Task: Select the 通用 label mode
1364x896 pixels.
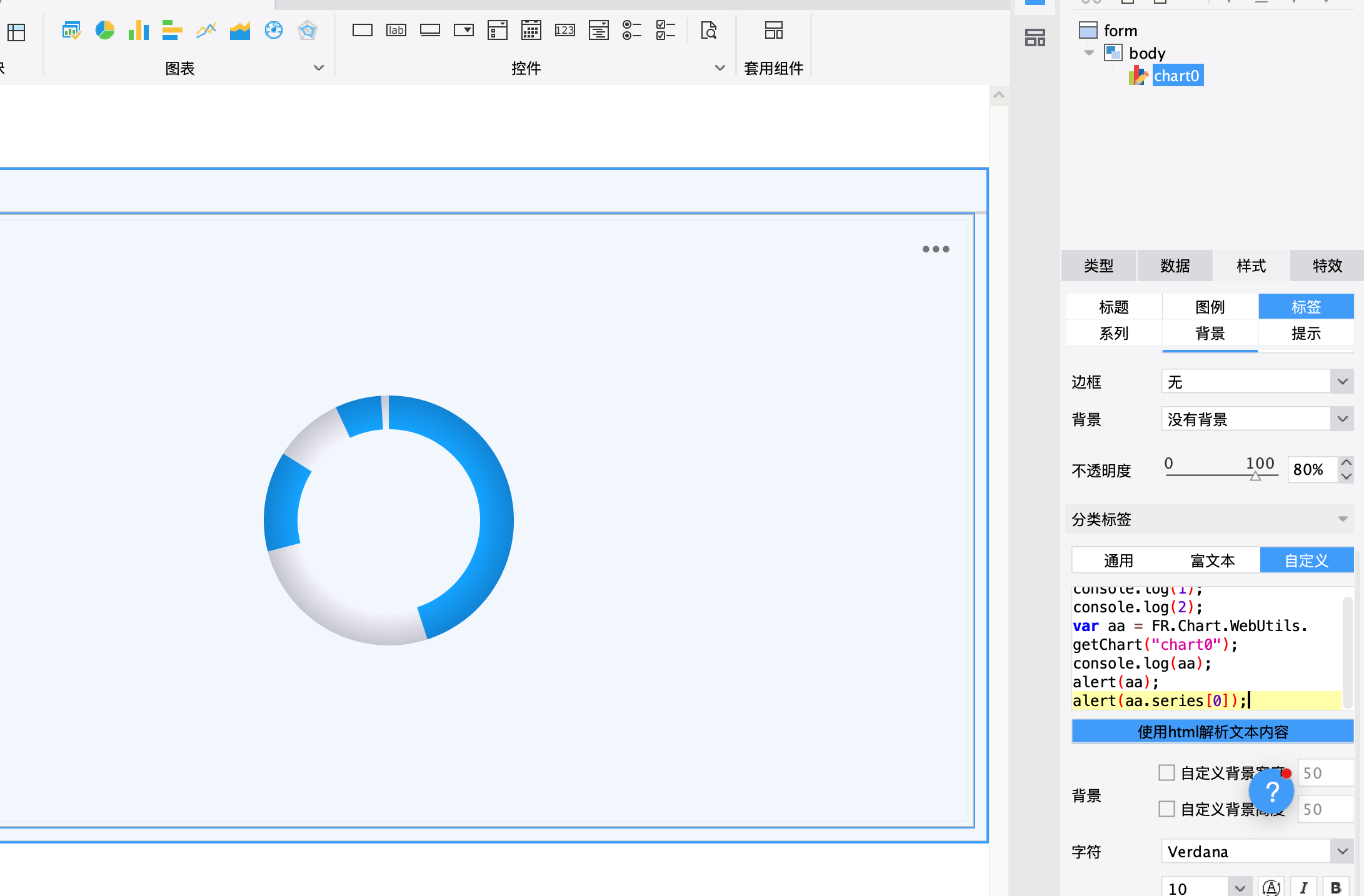Action: [1119, 560]
